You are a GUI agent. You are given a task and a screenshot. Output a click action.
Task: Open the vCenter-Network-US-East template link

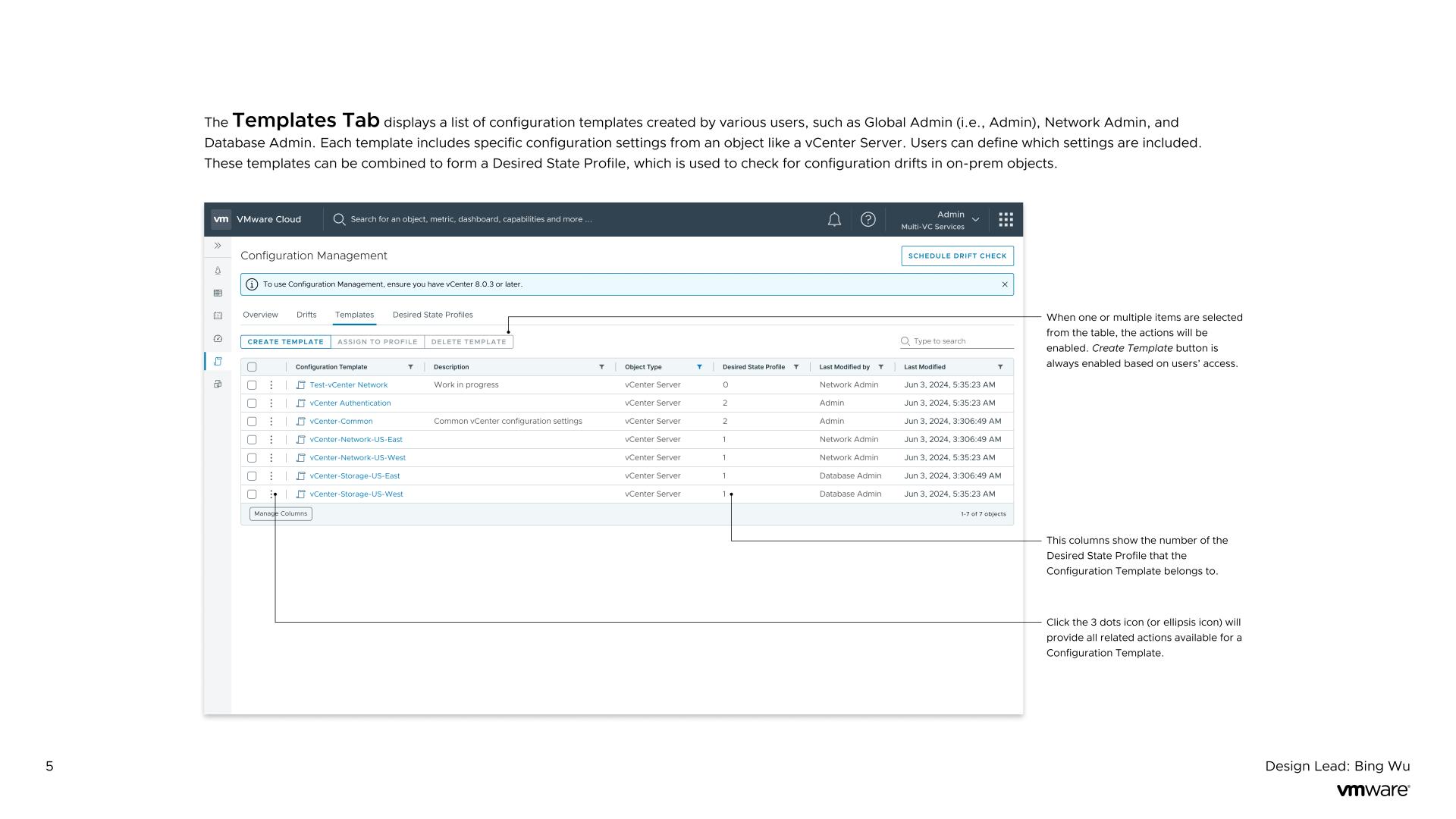click(x=356, y=439)
